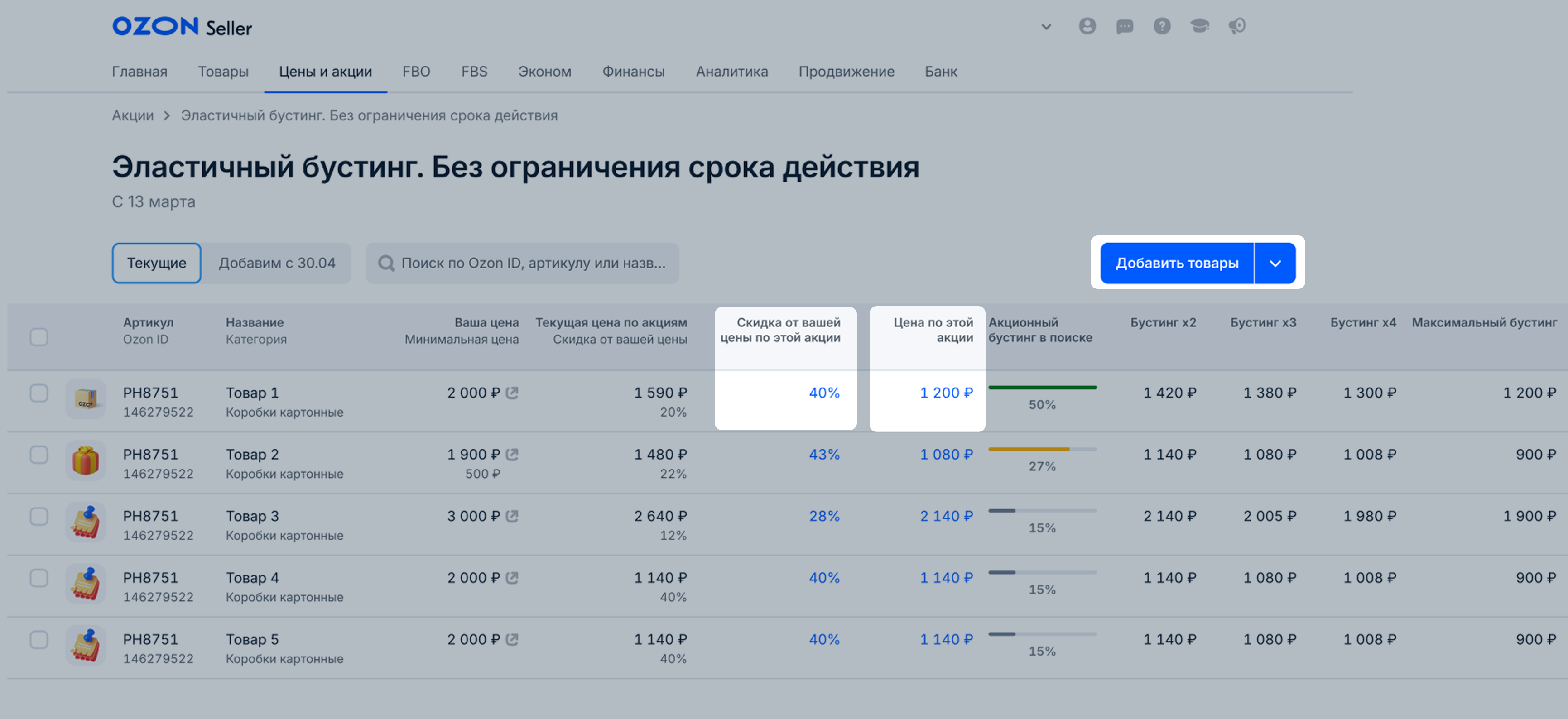The image size is (1568, 719).
Task: Click the blue 2 140 ₽ promo price for Товар 3
Action: pos(947,516)
